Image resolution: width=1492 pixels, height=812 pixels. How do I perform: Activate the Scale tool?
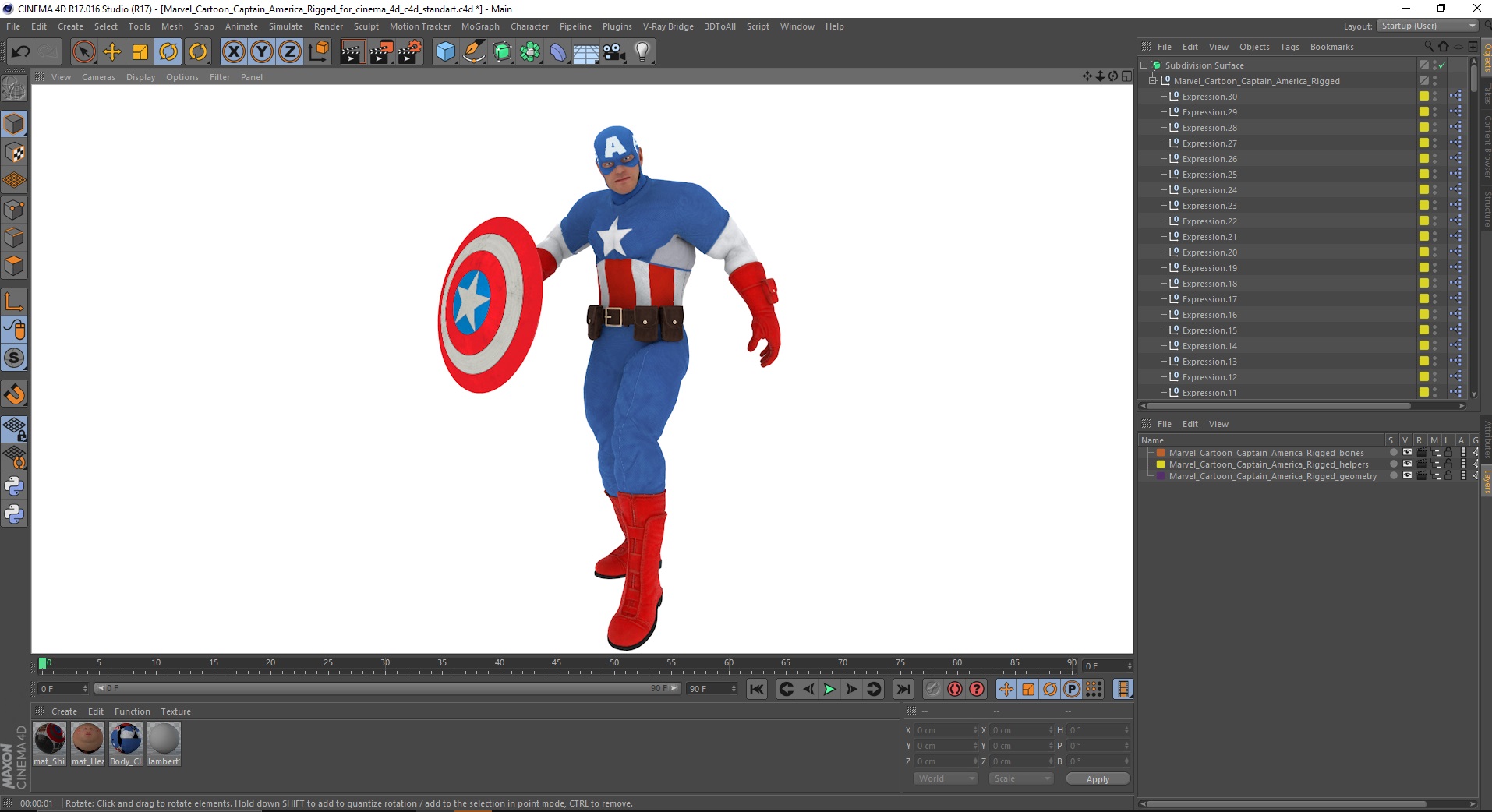[x=140, y=52]
